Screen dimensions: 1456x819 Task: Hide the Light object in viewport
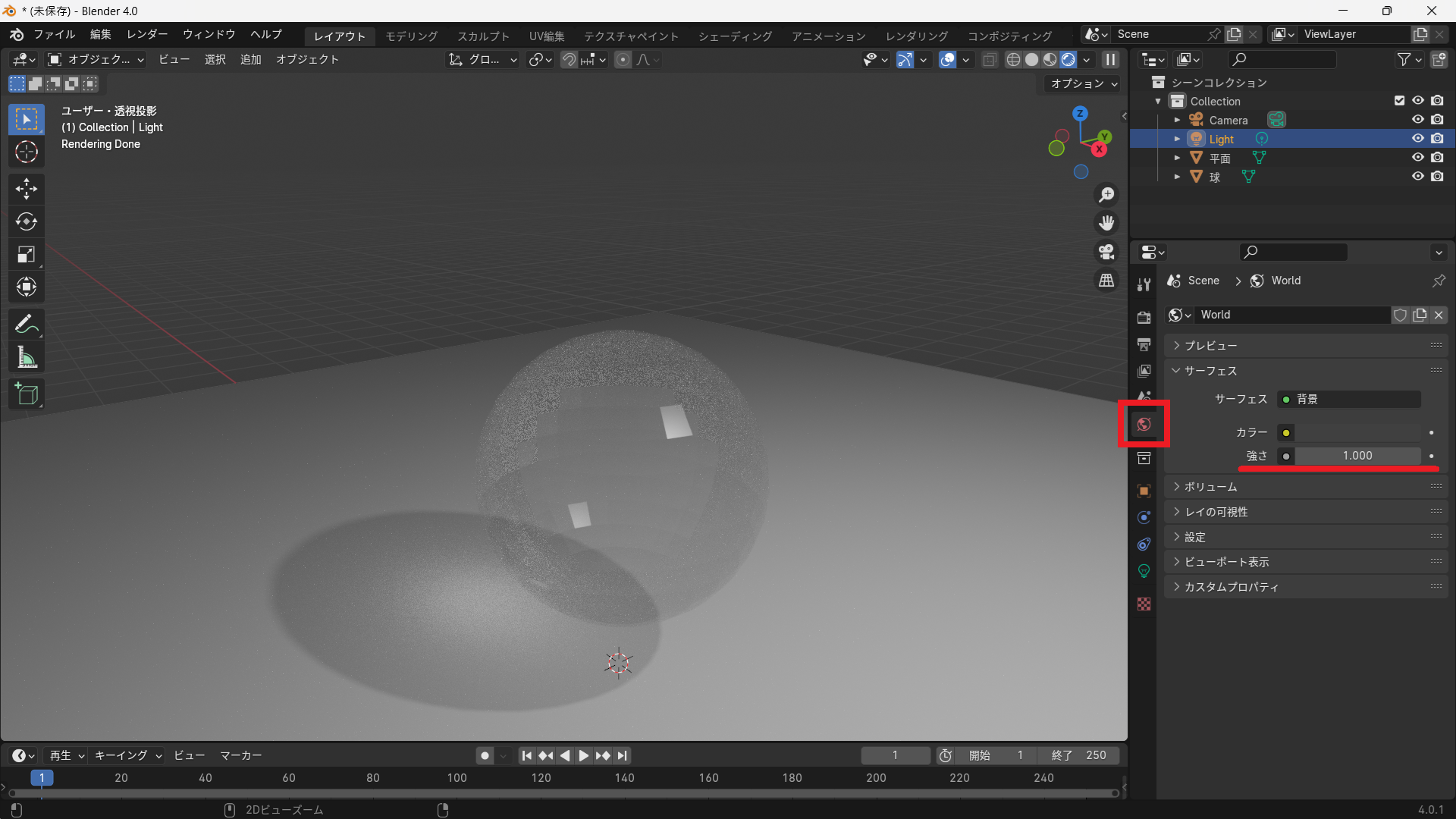[x=1417, y=139]
